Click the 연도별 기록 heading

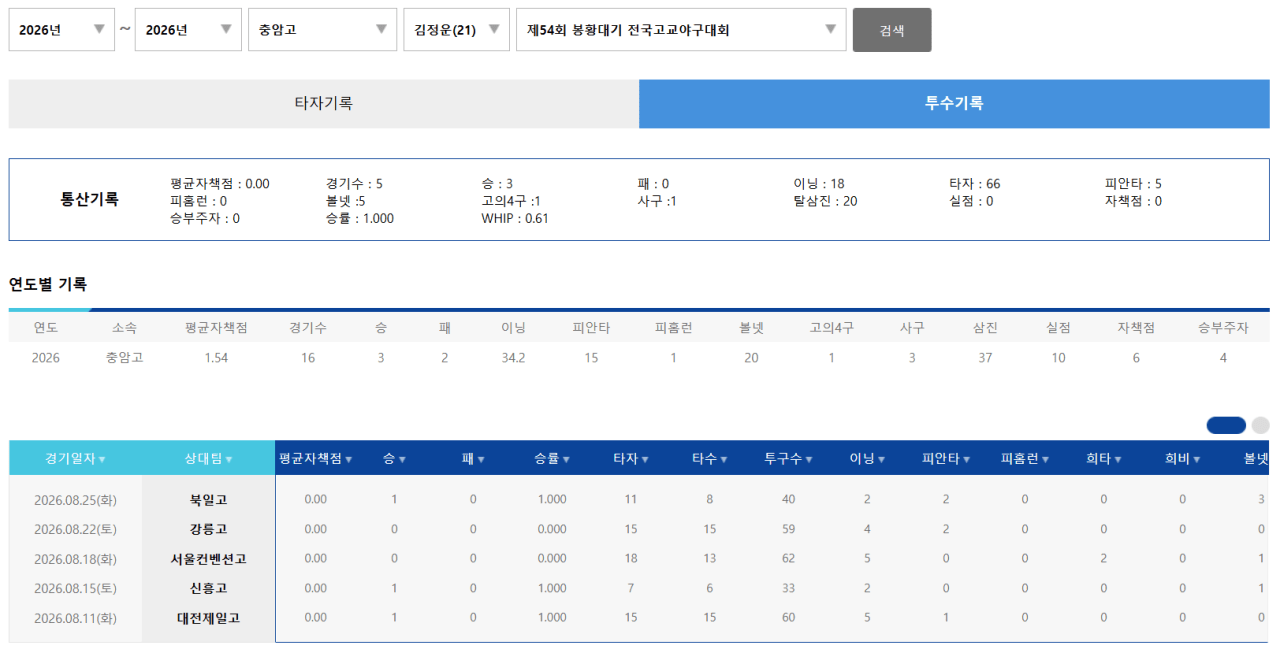click(48, 284)
